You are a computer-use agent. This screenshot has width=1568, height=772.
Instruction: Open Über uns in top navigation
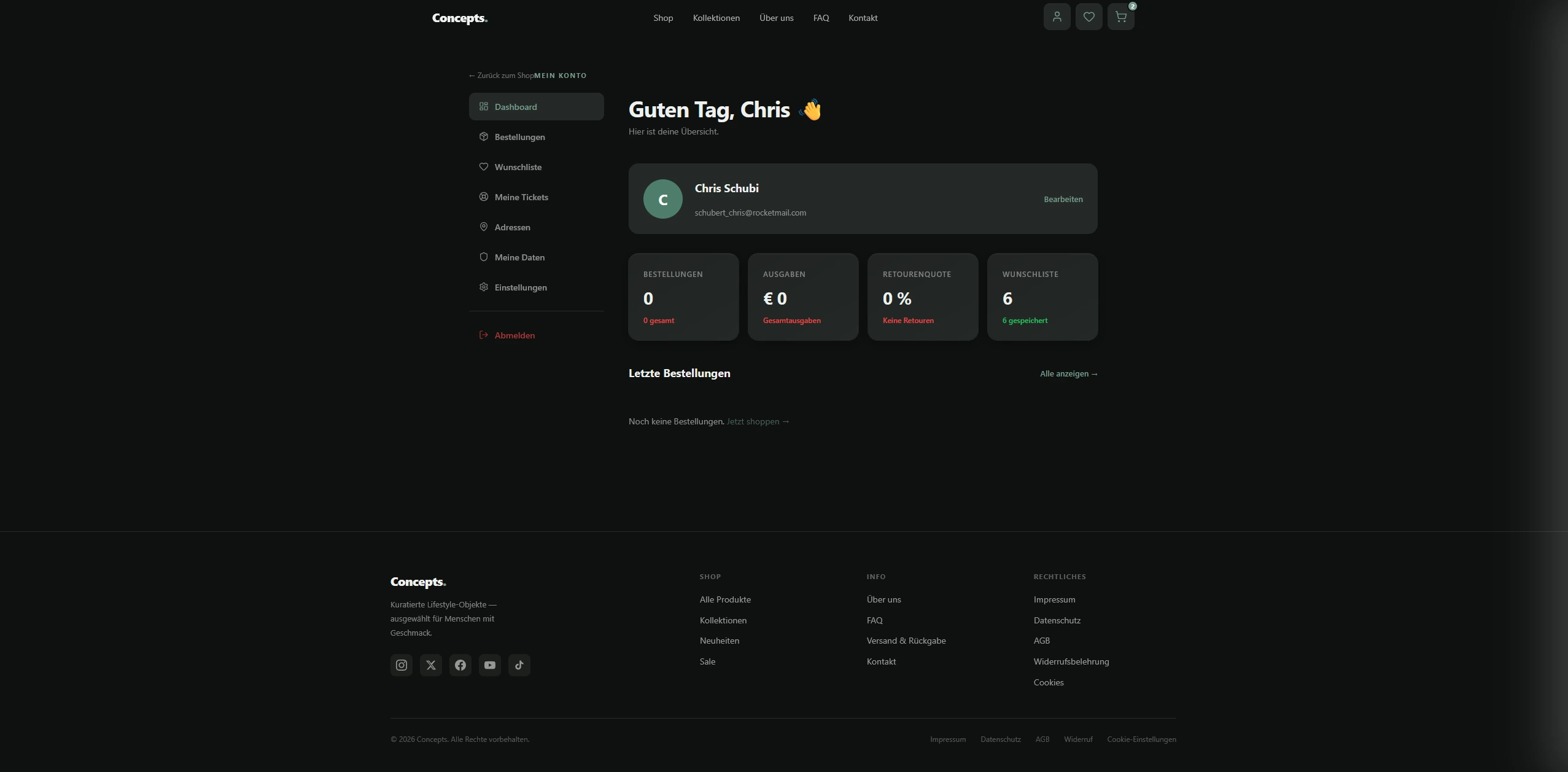[777, 18]
